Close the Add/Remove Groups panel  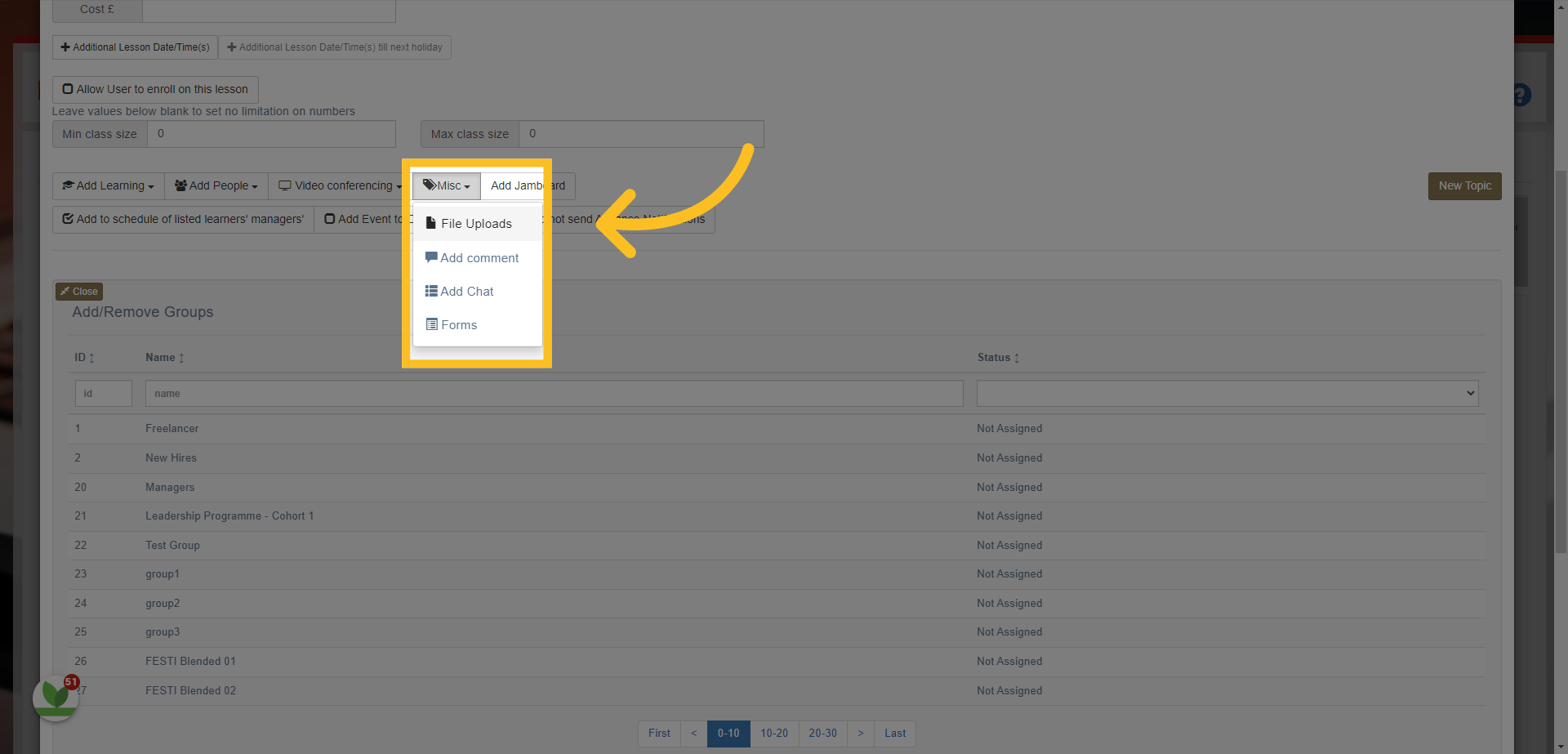[79, 292]
